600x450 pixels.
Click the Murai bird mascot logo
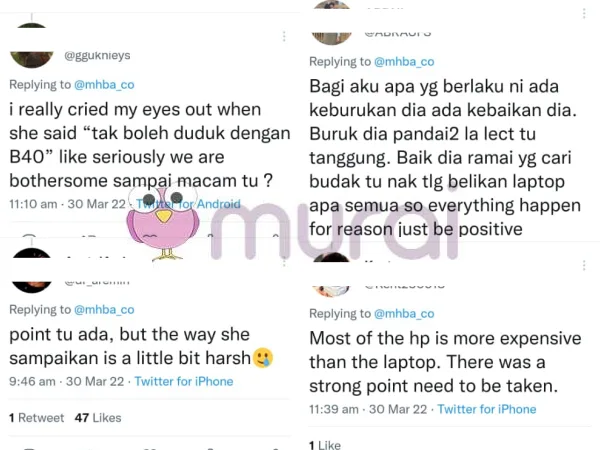164,222
